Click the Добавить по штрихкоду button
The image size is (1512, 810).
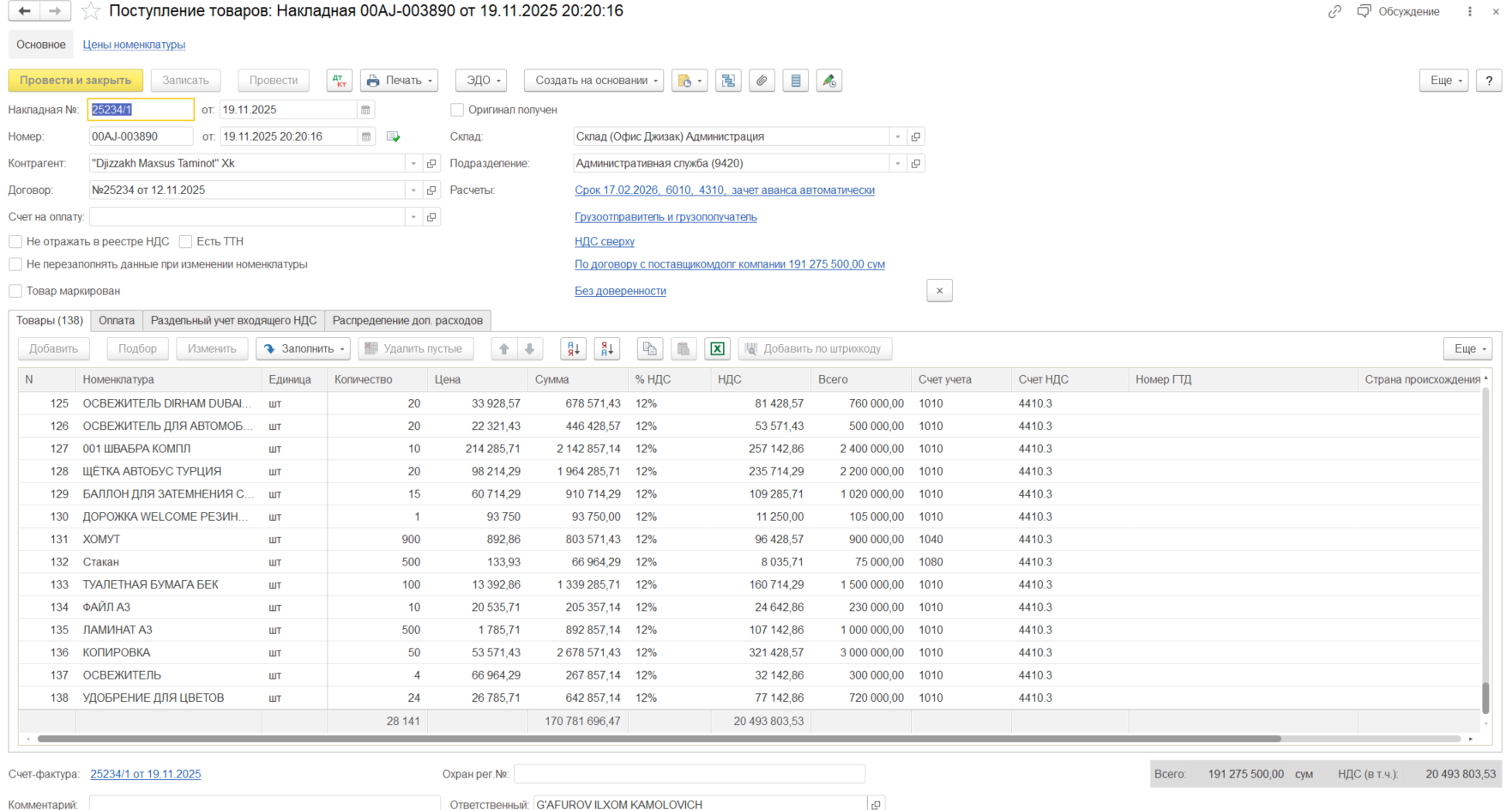pos(815,348)
